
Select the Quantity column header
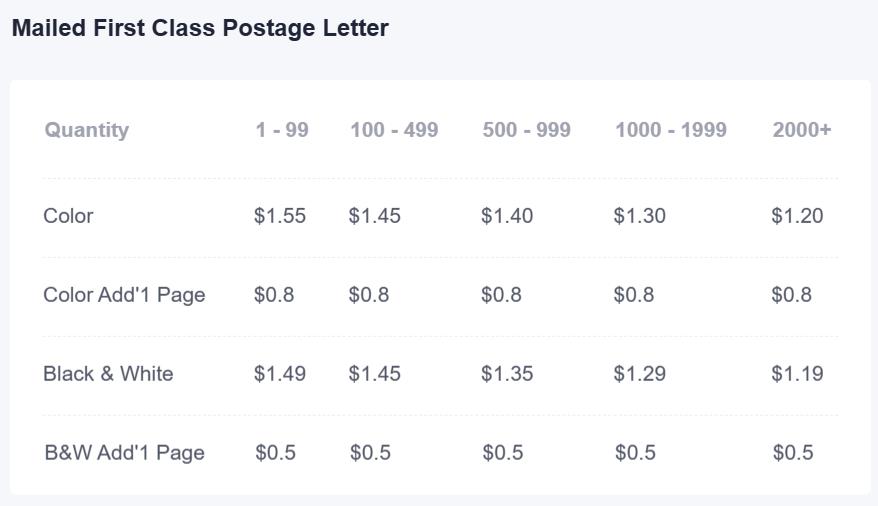[x=87, y=130]
